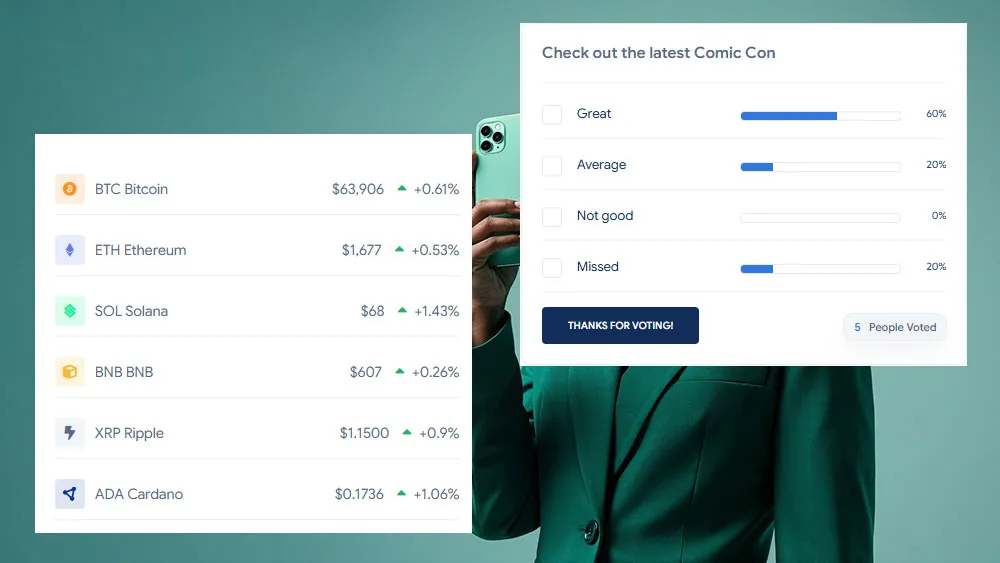Click the green Solana icon

pos(70,311)
